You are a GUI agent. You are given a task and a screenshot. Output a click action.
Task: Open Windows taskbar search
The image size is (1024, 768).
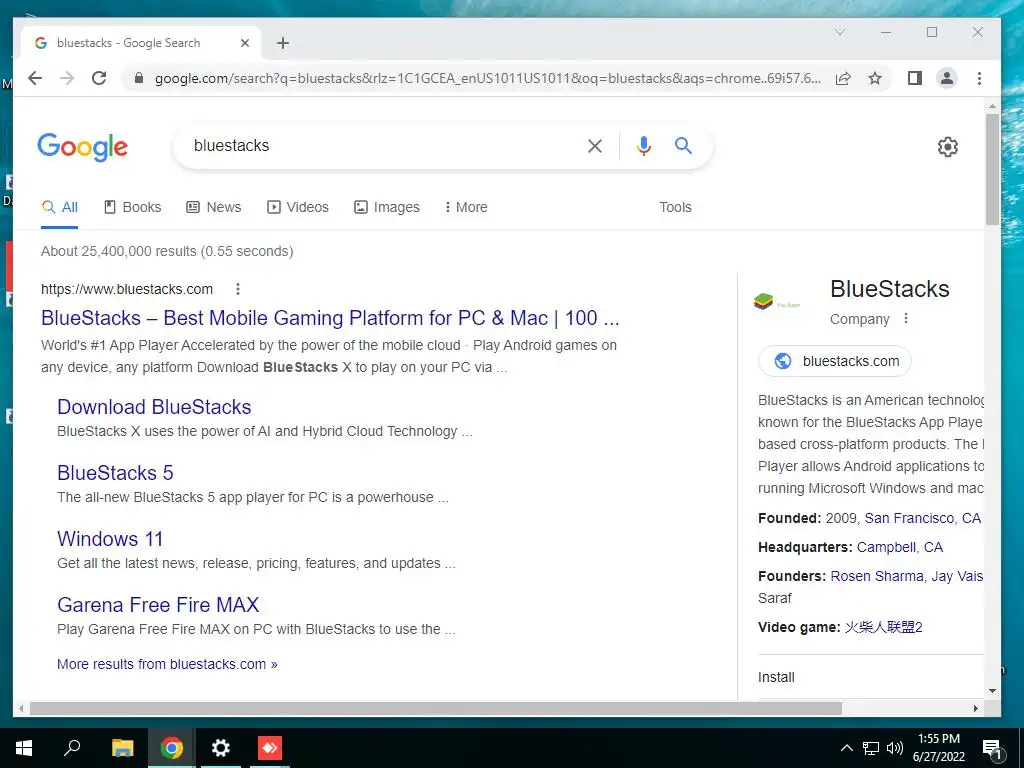72,748
